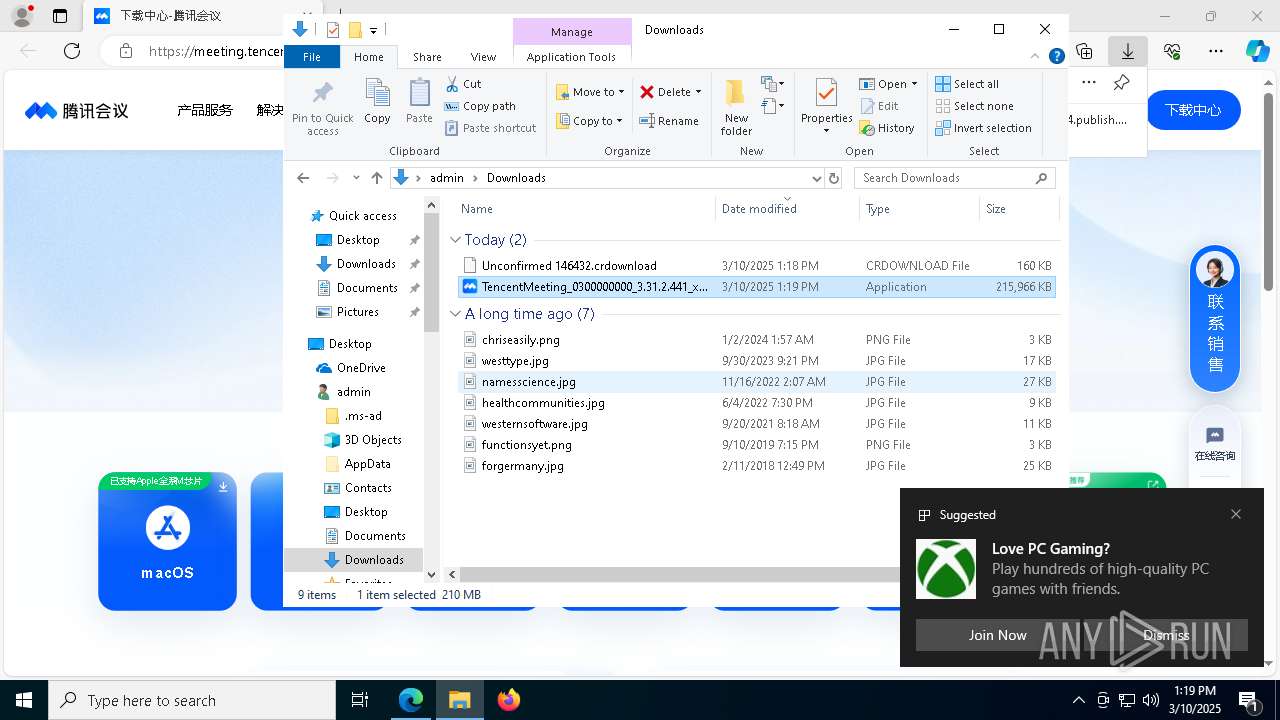Close the Suggested notification

click(x=1236, y=514)
